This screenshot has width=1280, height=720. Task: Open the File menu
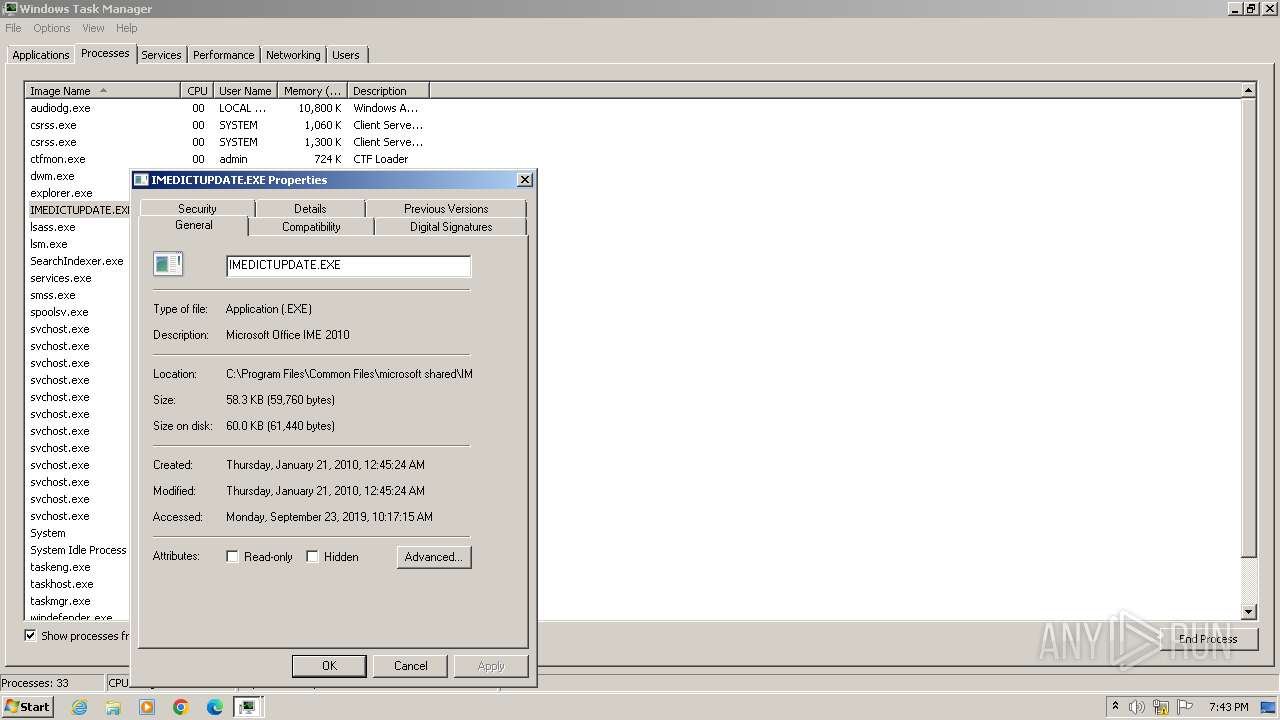[x=13, y=28]
